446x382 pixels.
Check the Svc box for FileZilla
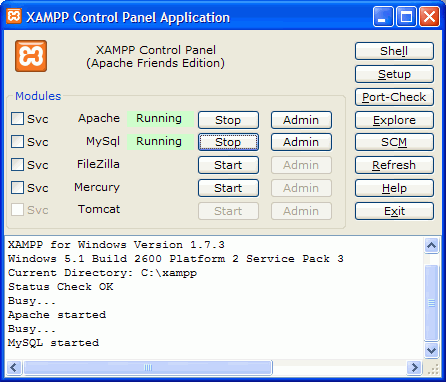click(x=17, y=164)
